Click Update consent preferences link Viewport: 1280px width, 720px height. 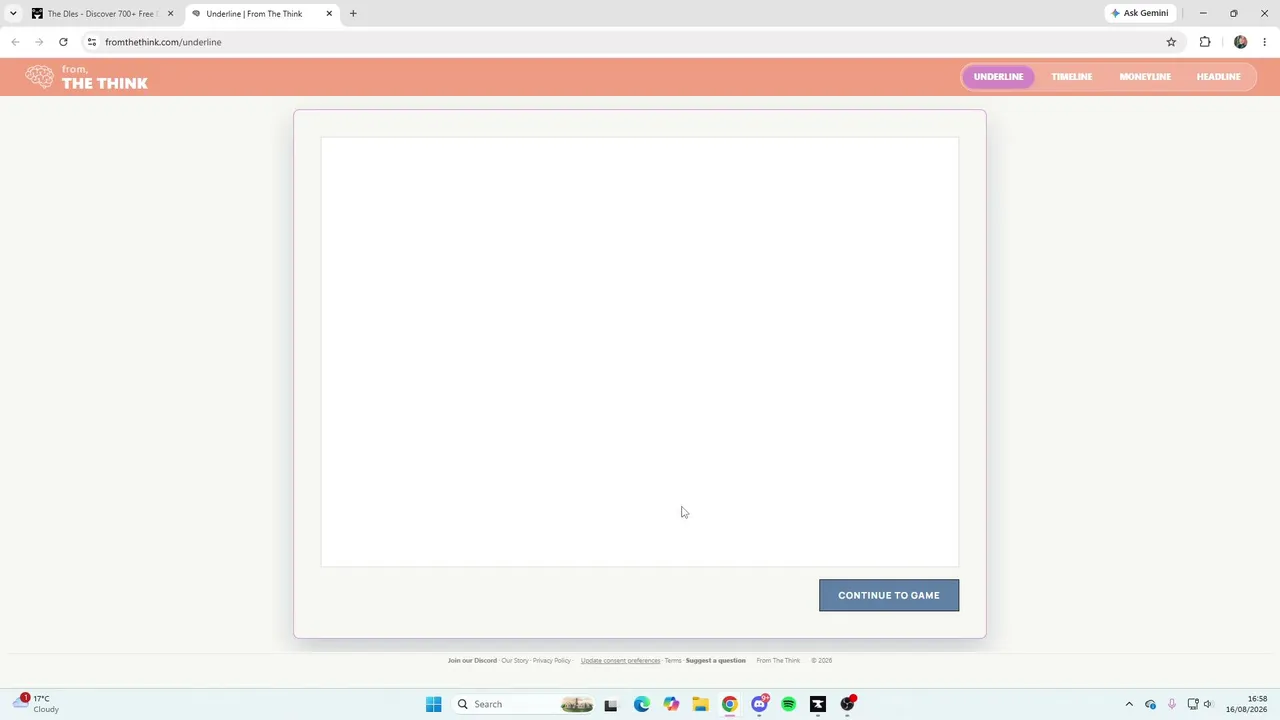pyautogui.click(x=620, y=661)
